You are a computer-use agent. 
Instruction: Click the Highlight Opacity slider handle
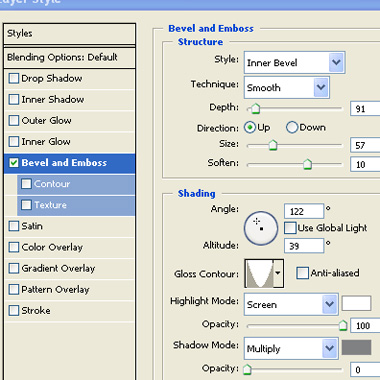click(x=343, y=325)
